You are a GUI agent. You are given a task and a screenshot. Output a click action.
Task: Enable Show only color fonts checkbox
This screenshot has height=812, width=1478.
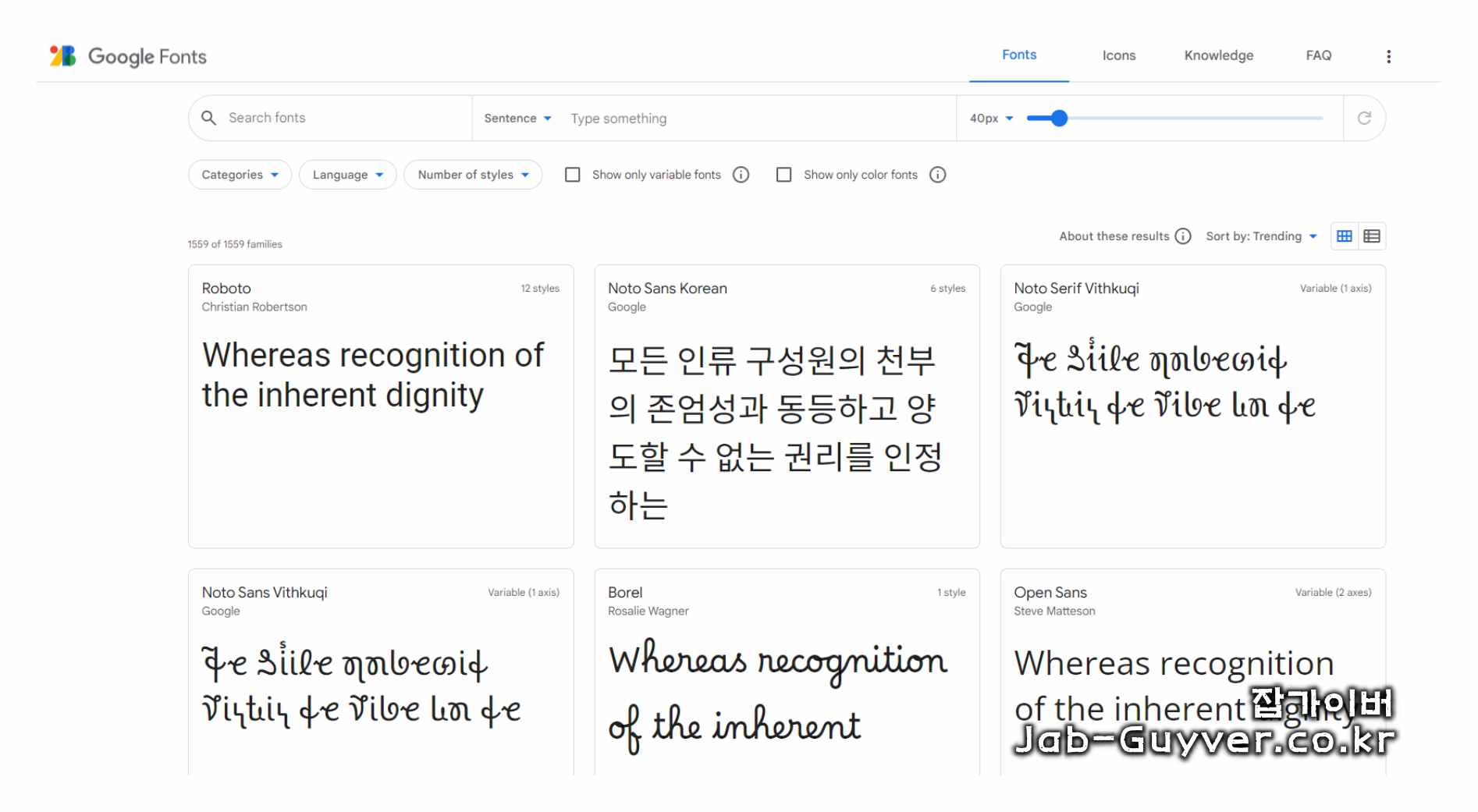point(784,175)
